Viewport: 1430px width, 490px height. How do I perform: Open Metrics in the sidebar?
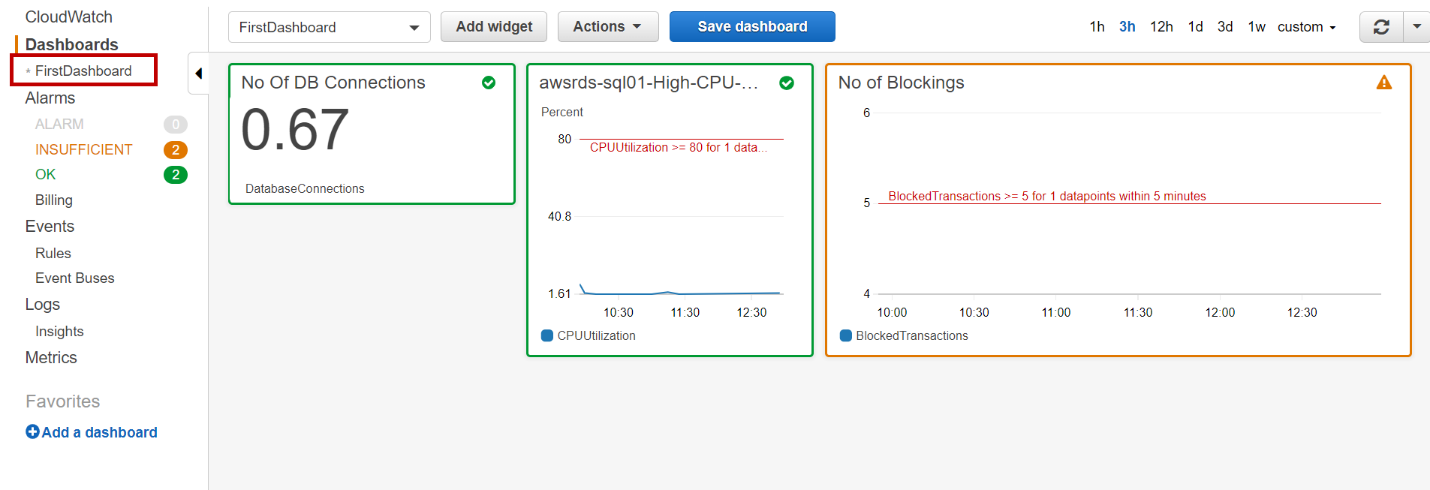[51, 358]
